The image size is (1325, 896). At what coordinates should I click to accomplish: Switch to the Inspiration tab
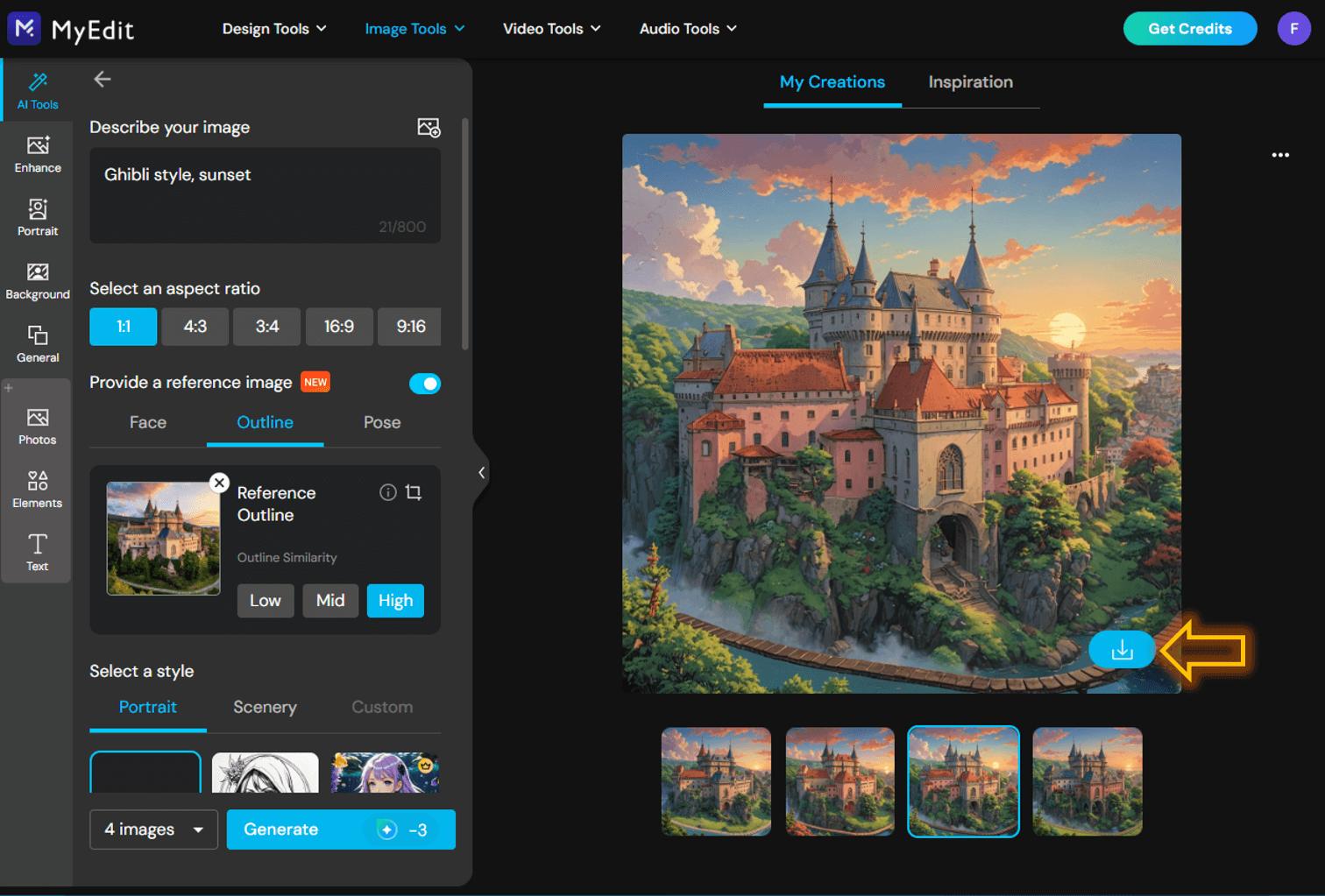coord(970,81)
